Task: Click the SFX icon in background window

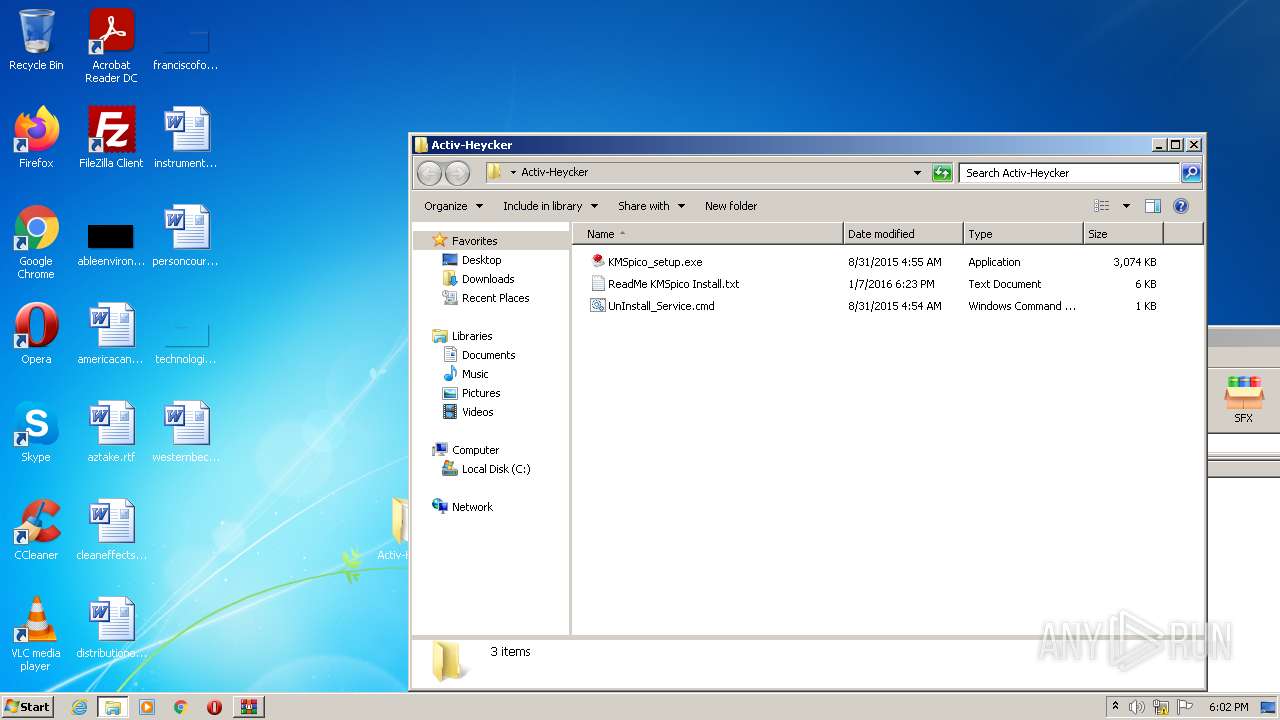Action: pos(1243,400)
